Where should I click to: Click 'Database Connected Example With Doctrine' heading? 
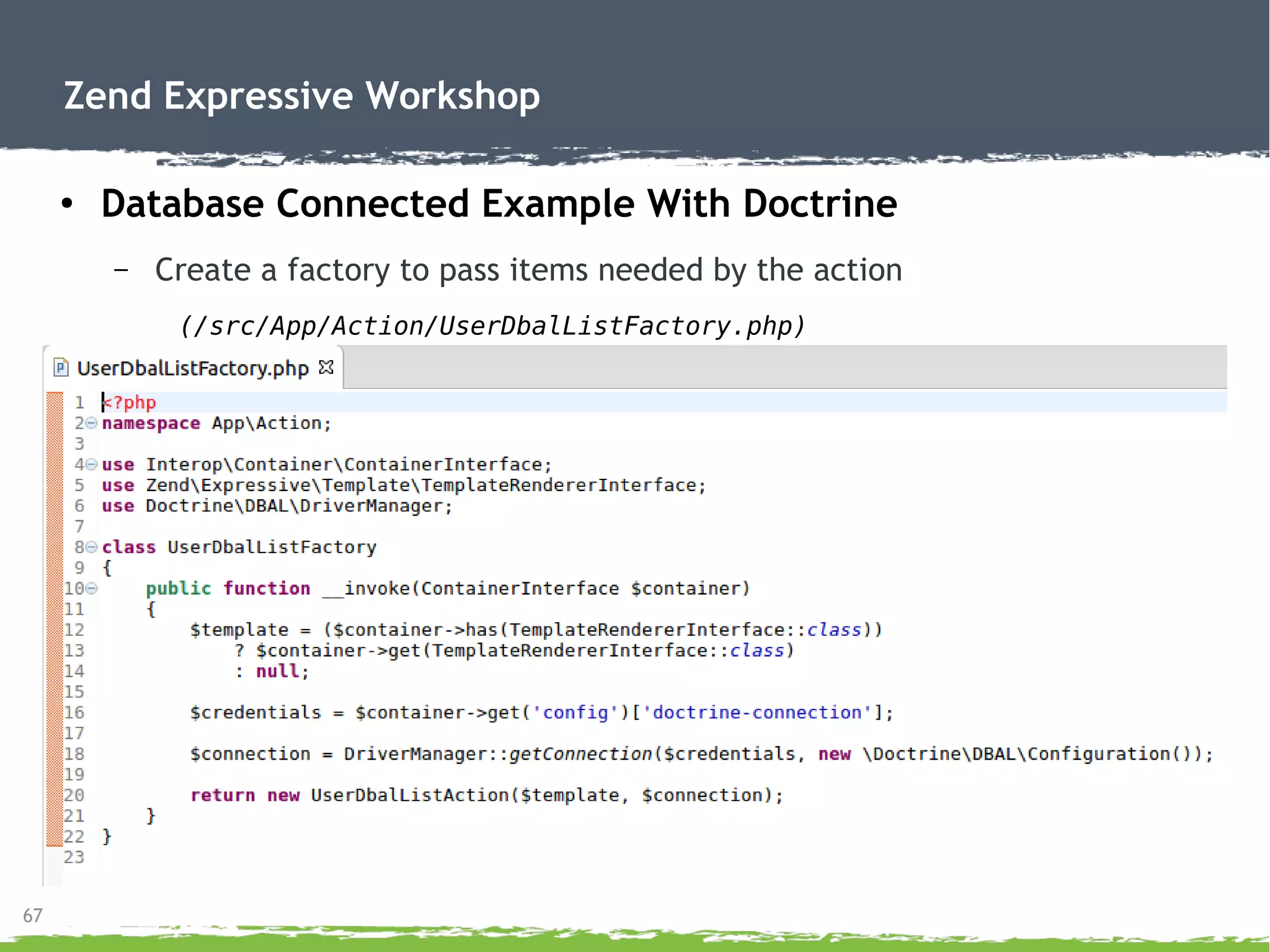tap(499, 203)
